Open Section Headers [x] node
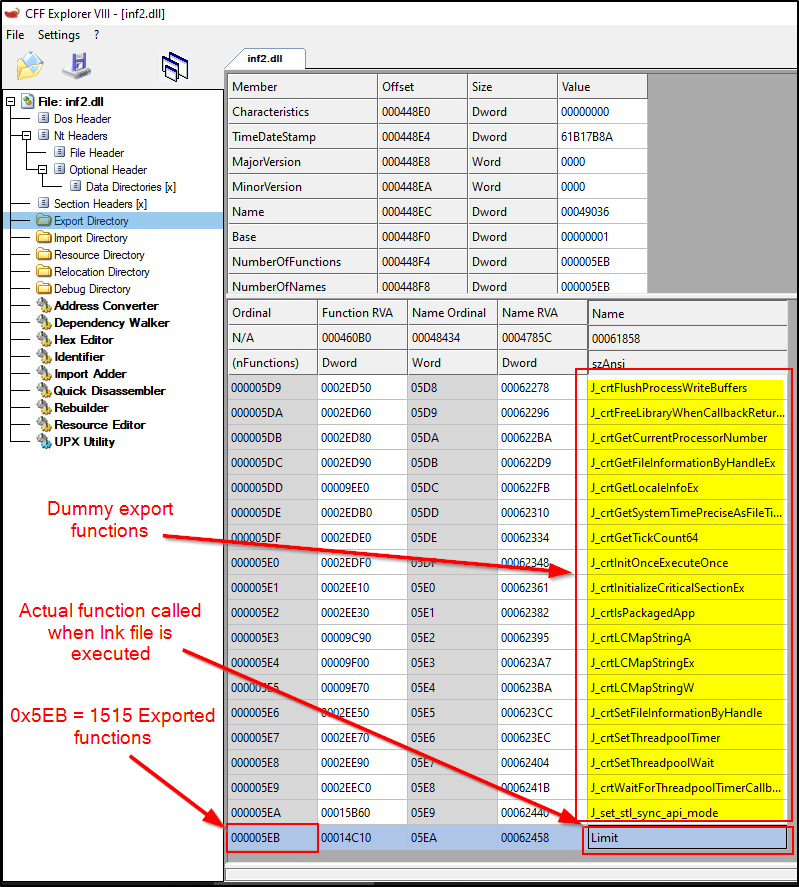This screenshot has height=887, width=799. coord(100,204)
